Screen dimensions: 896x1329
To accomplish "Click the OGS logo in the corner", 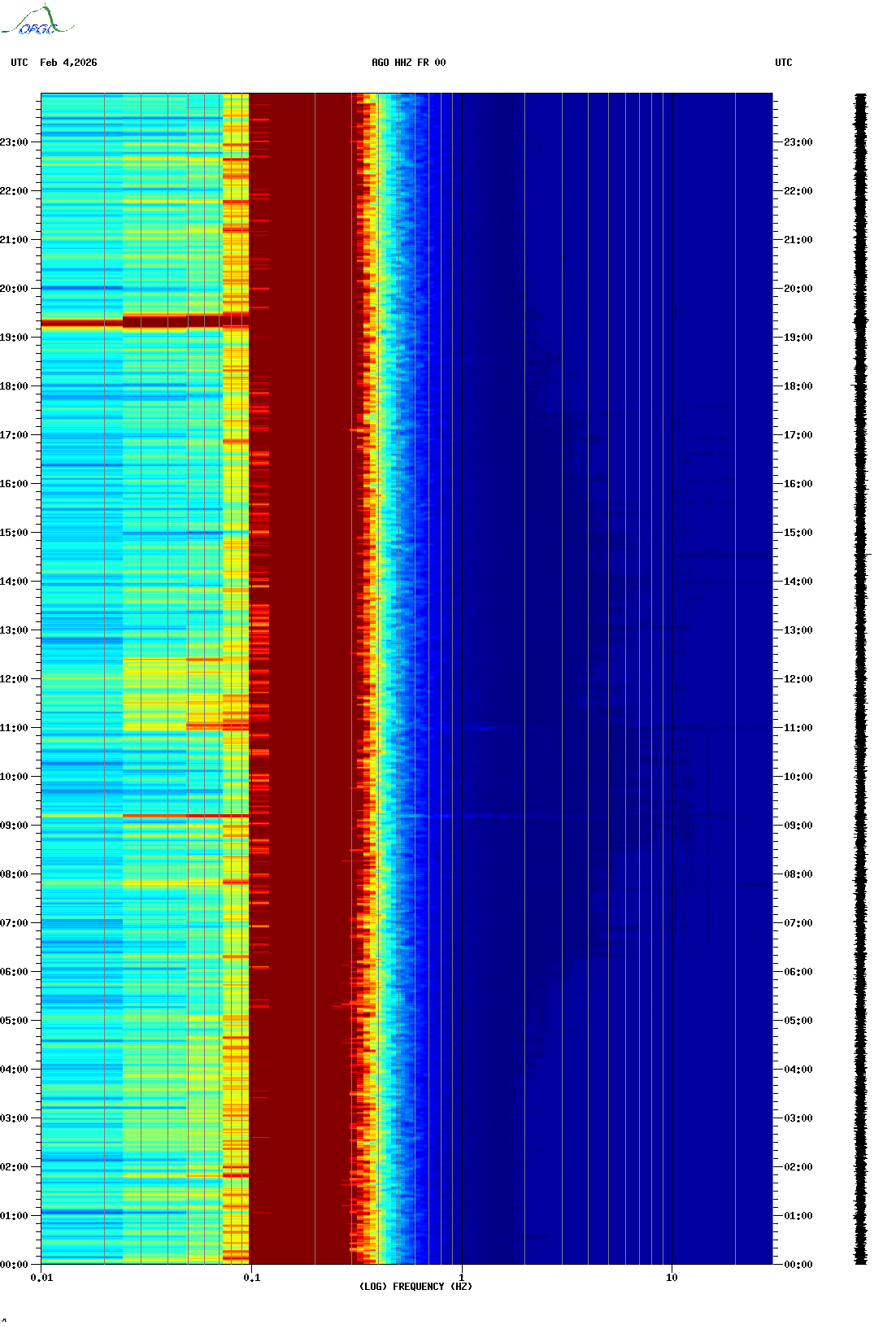I will pyautogui.click(x=37, y=21).
